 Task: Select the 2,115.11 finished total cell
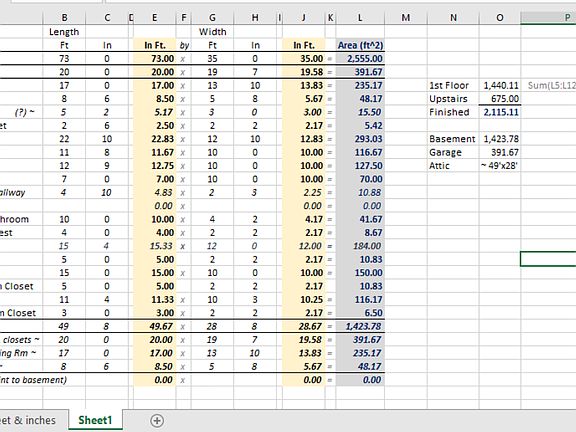tap(500, 112)
